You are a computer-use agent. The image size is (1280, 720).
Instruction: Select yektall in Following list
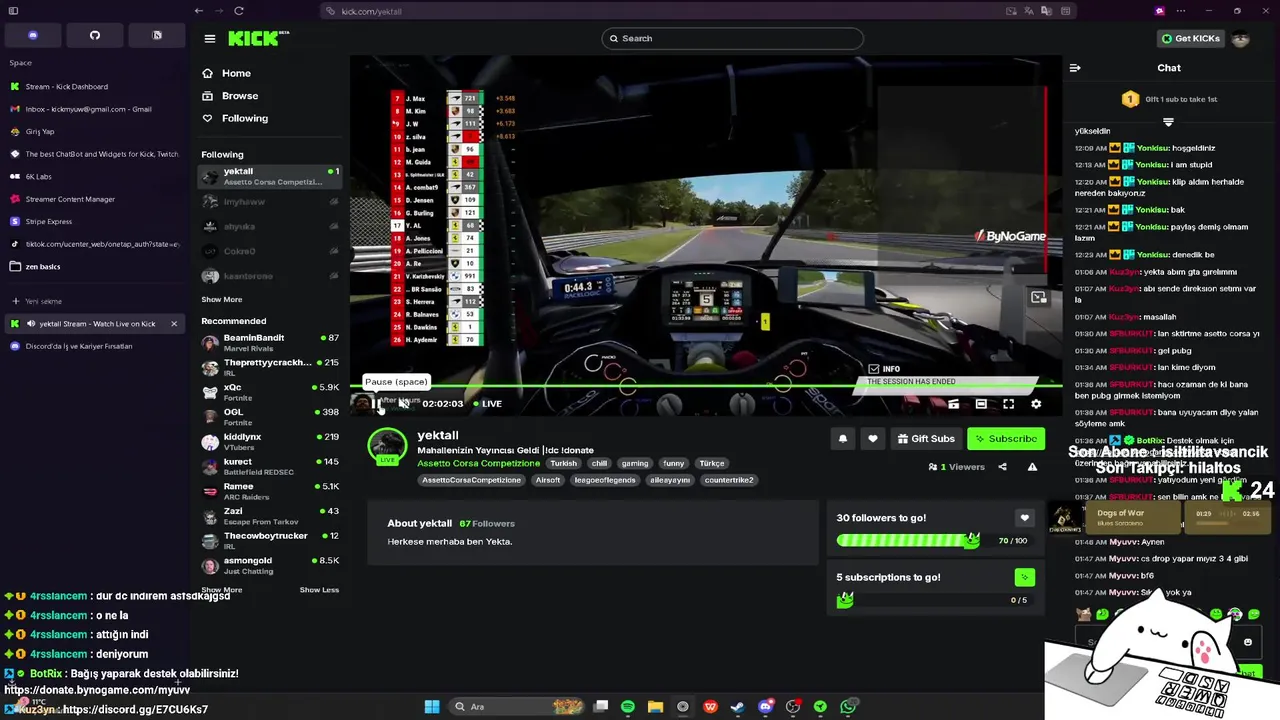pos(270,176)
